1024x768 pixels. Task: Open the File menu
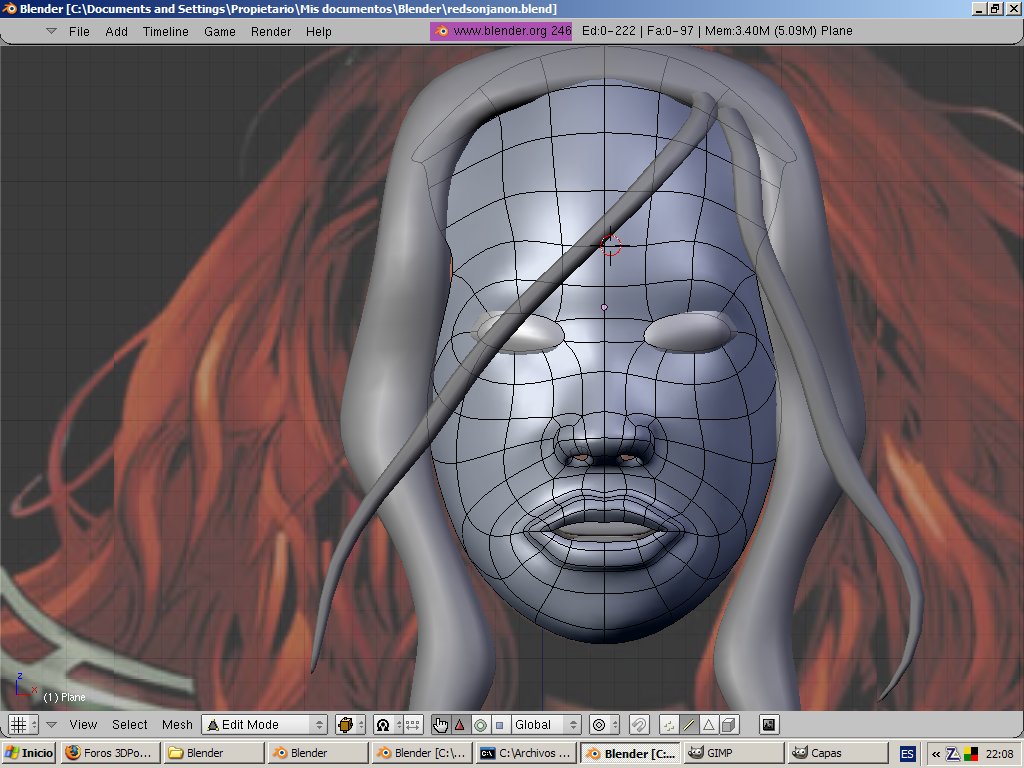tap(79, 31)
